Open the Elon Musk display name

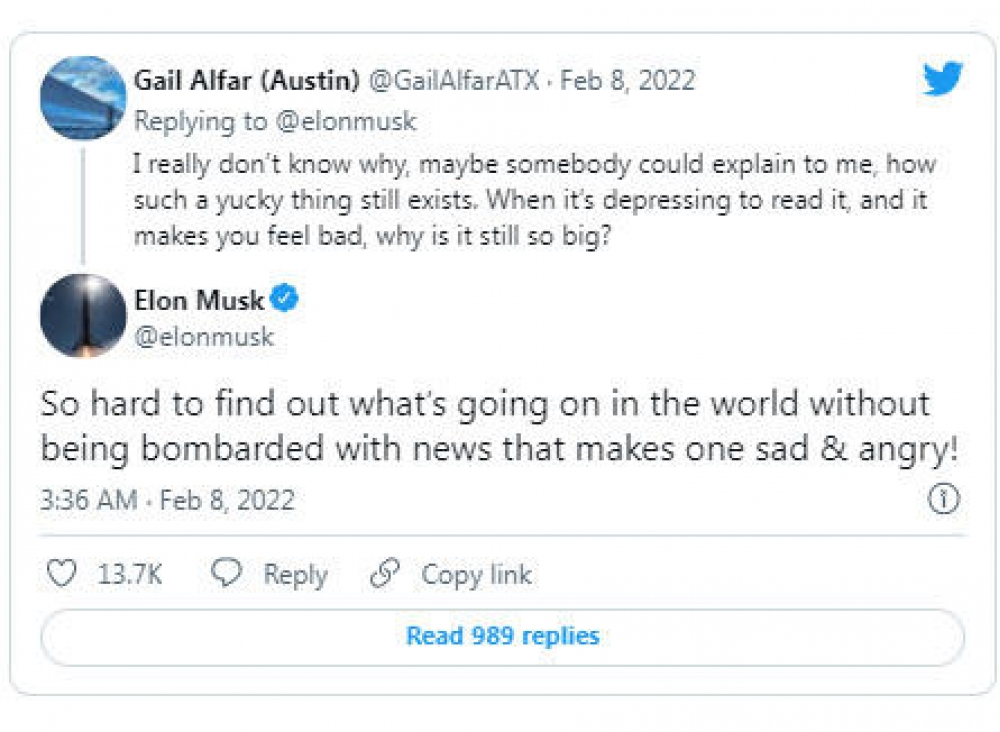[199, 299]
